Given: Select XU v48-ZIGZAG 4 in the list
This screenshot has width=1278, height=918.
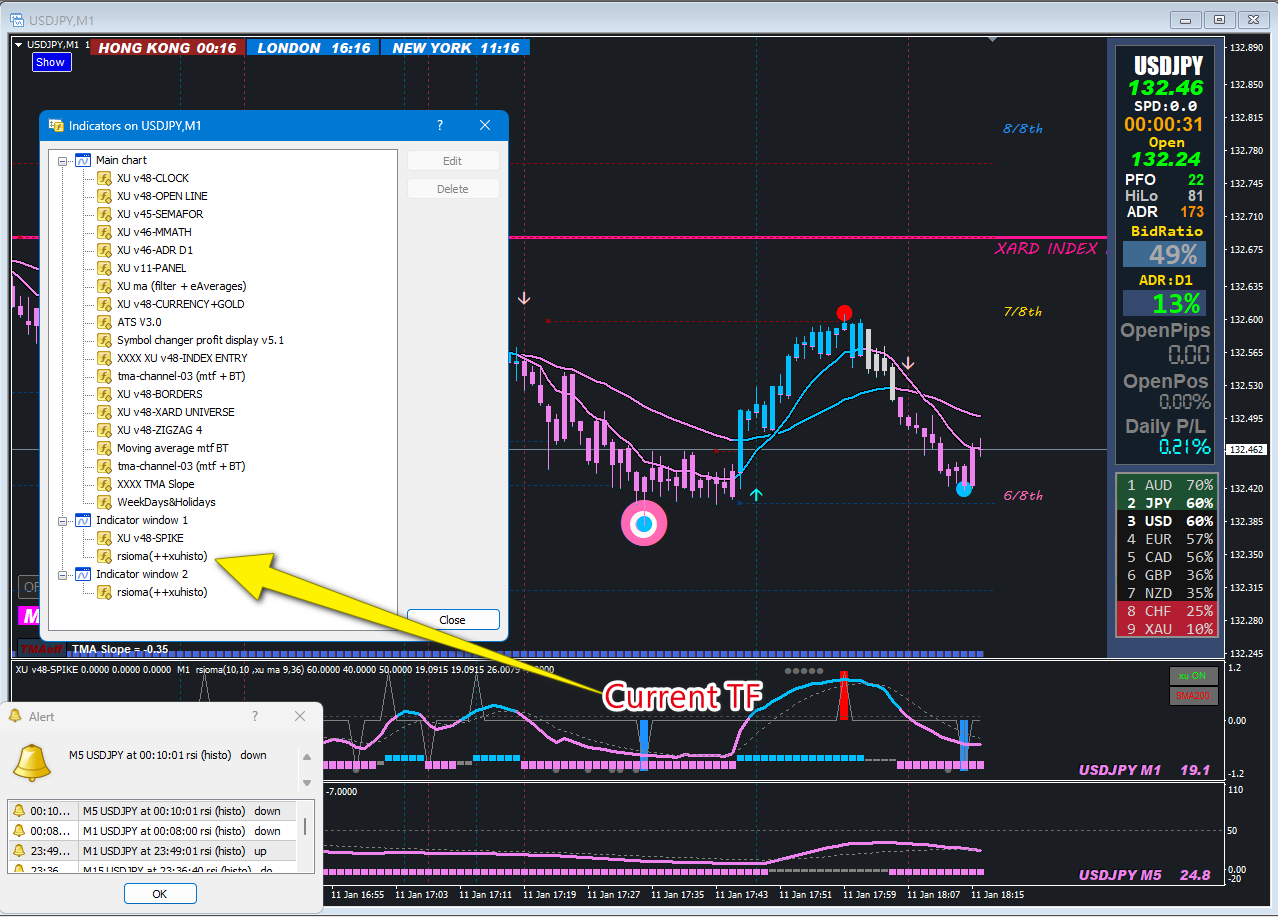Looking at the screenshot, I should (159, 430).
